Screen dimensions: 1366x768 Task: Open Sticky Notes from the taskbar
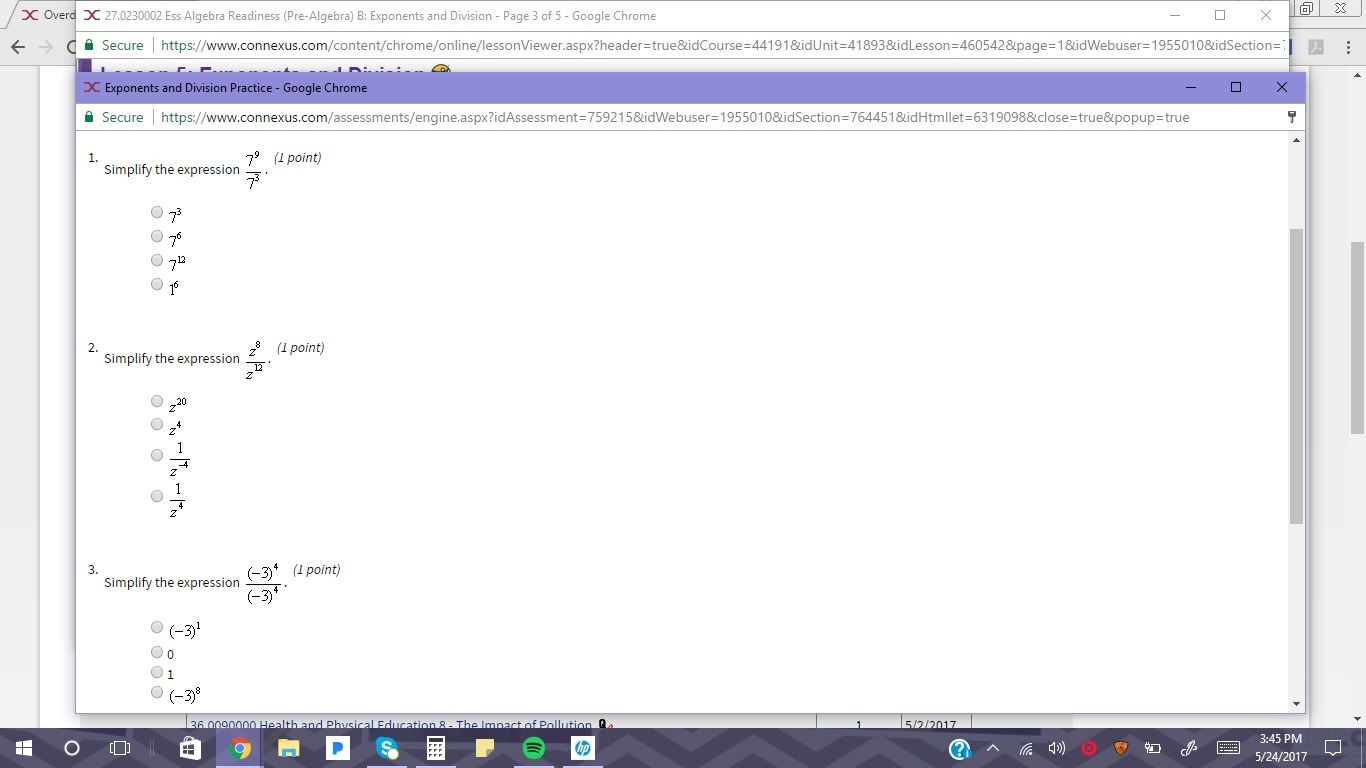[484, 748]
